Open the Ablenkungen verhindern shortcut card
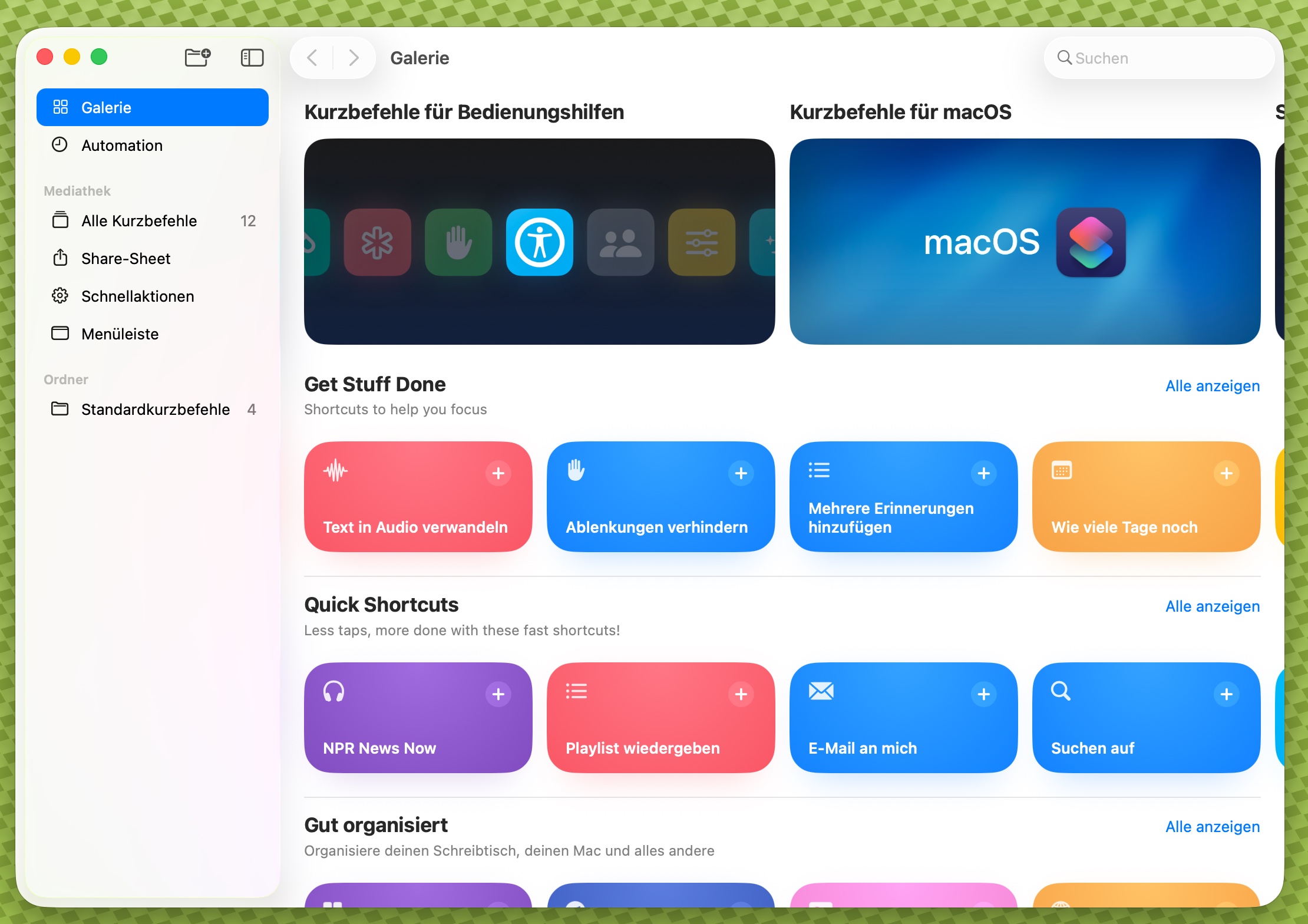The image size is (1308, 924). (x=660, y=497)
